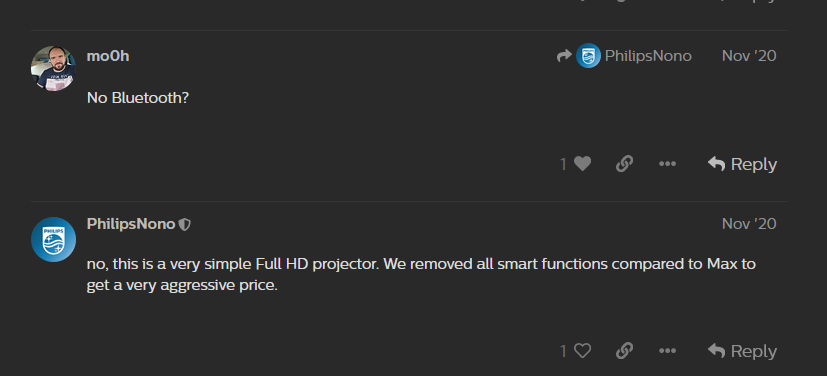Open PhilipsNono's Philips shield avatar
The image size is (827, 376).
tap(53, 239)
